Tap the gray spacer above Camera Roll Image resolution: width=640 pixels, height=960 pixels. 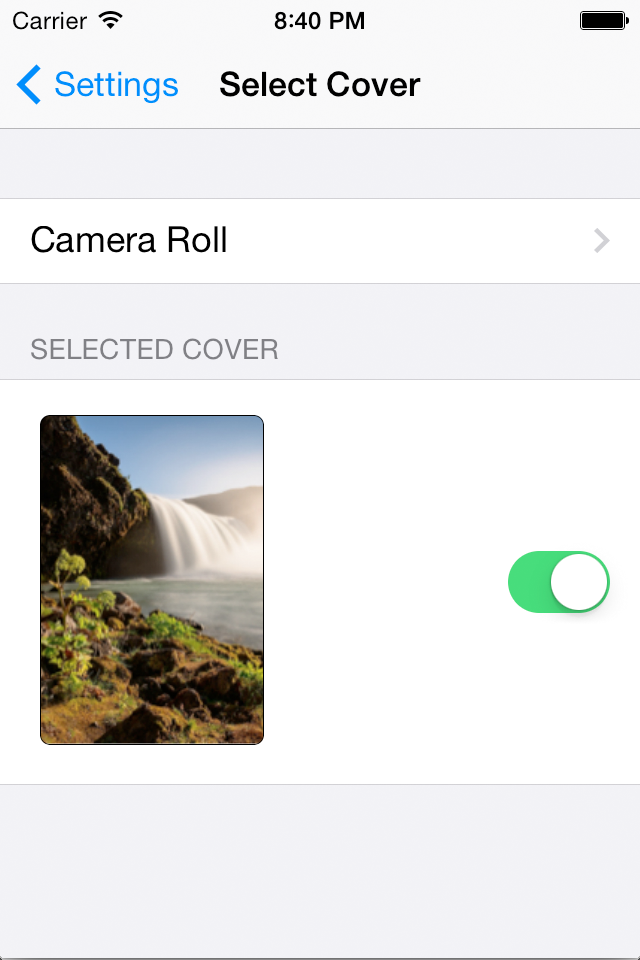pyautogui.click(x=320, y=164)
